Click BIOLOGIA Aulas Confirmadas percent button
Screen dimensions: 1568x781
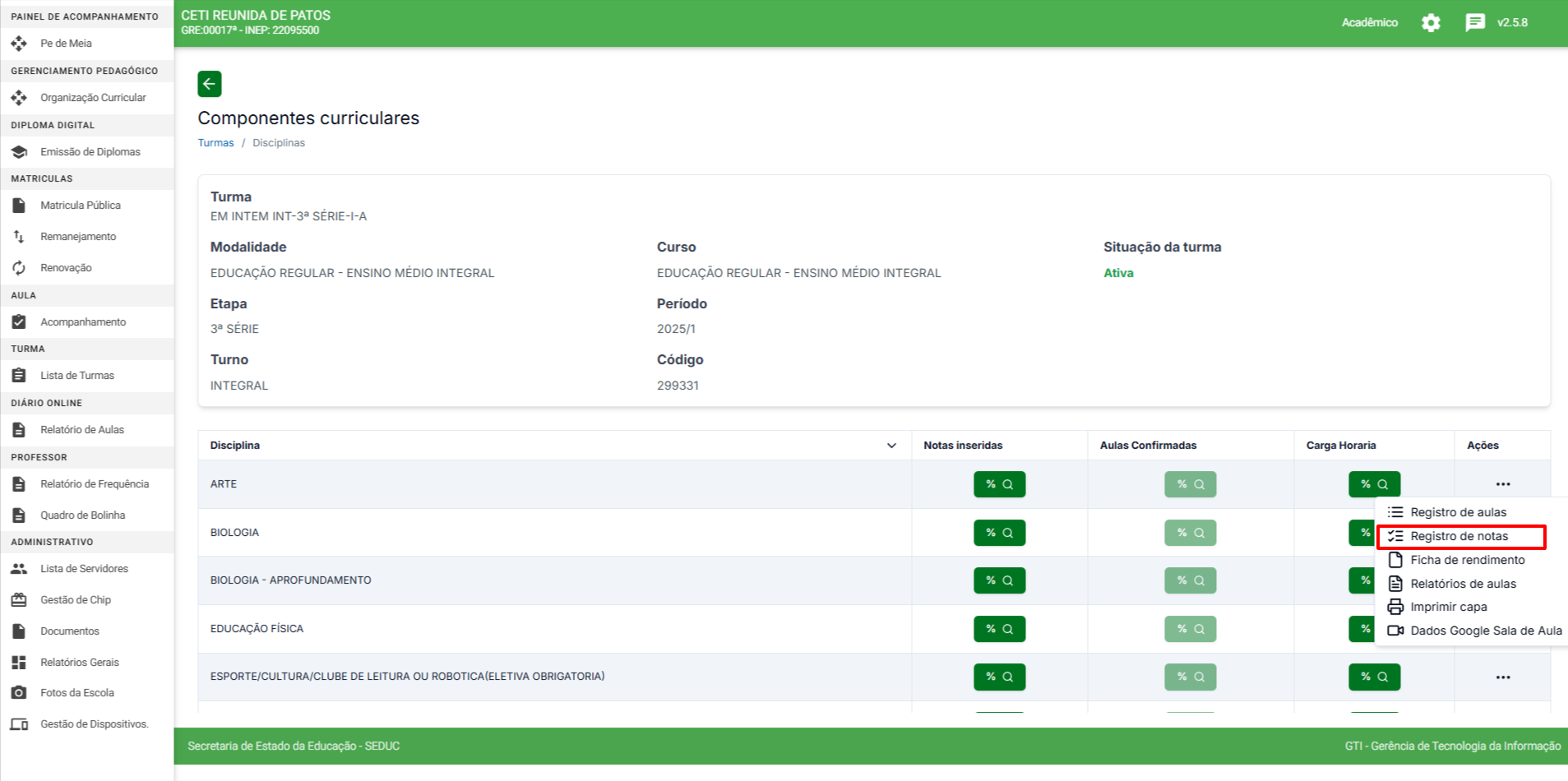coord(1190,533)
